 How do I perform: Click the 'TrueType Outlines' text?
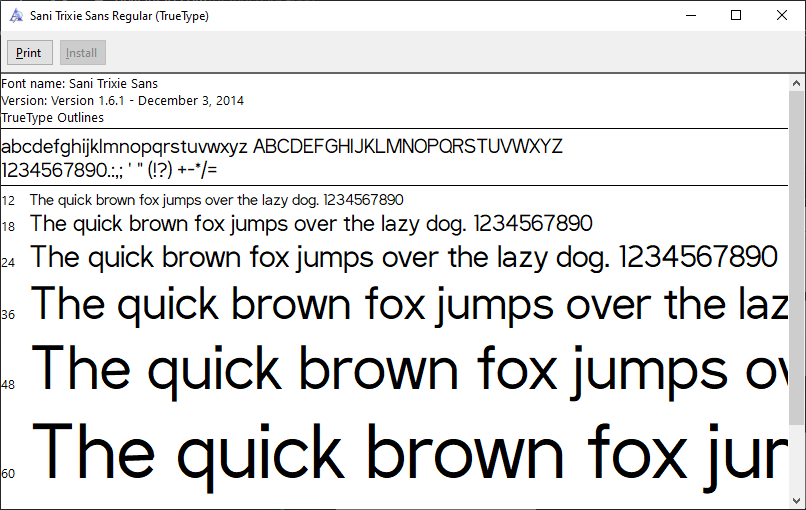[x=52, y=118]
